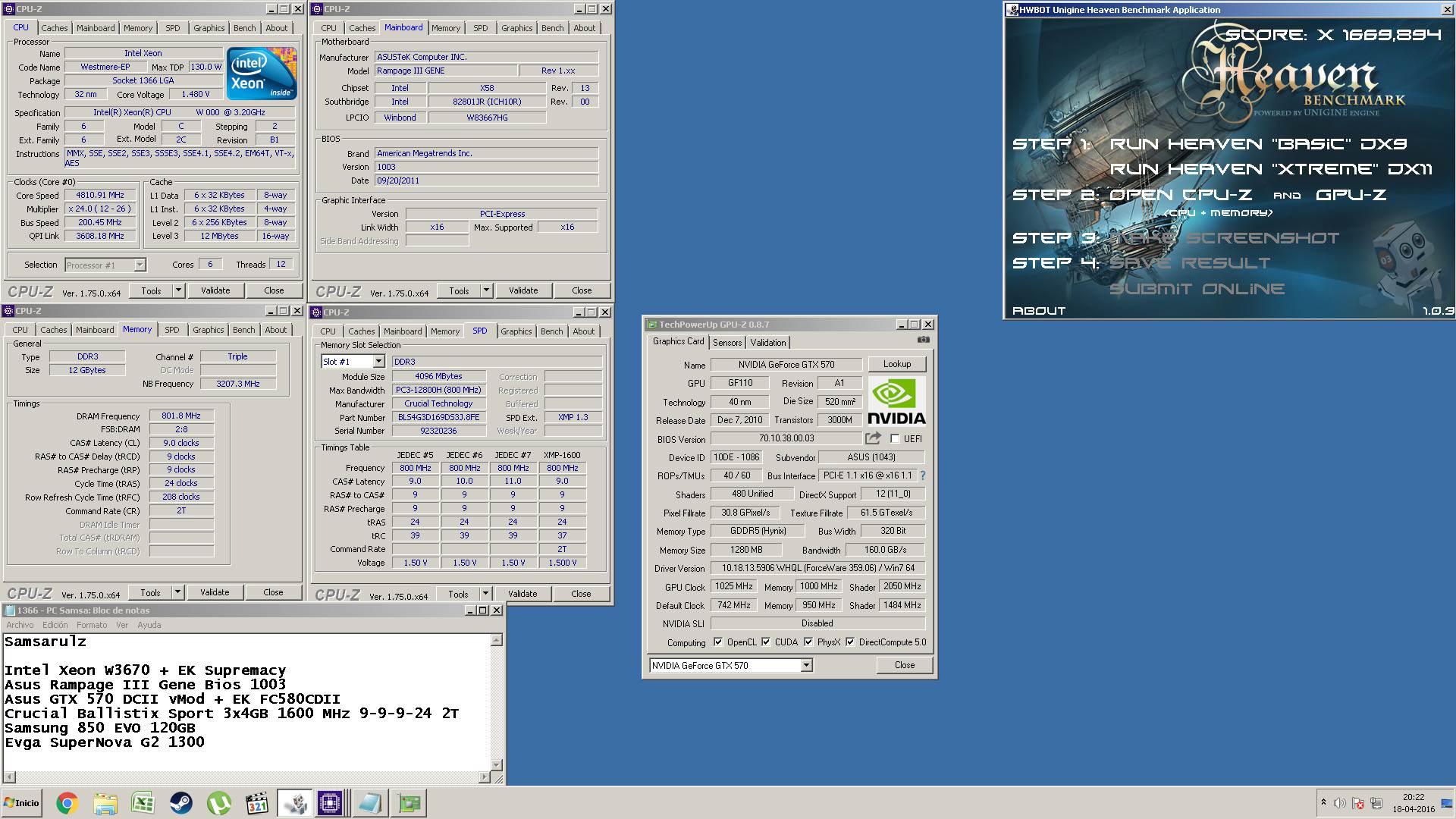Click into the Notepad text area
1456x819 pixels.
click(x=246, y=701)
